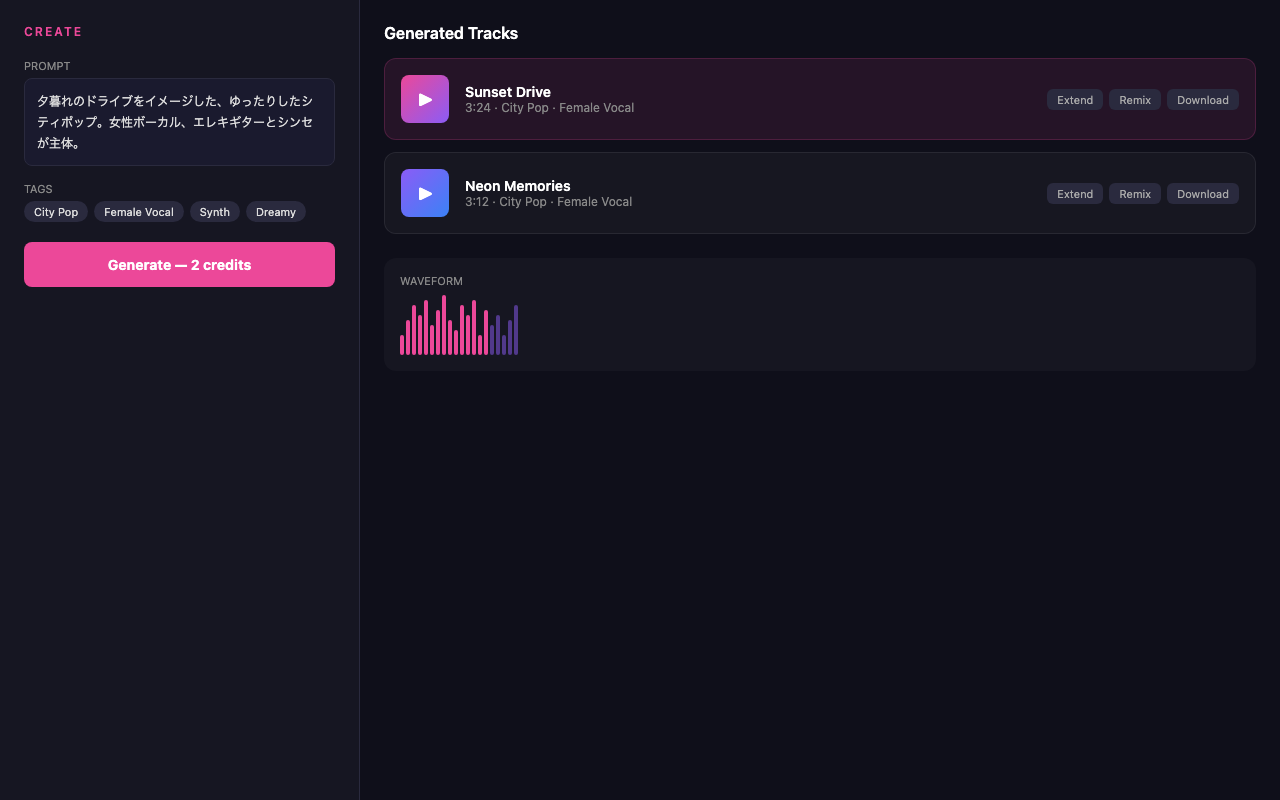The width and height of the screenshot is (1280, 800).
Task: Click inside the prompt text field
Action: (179, 121)
